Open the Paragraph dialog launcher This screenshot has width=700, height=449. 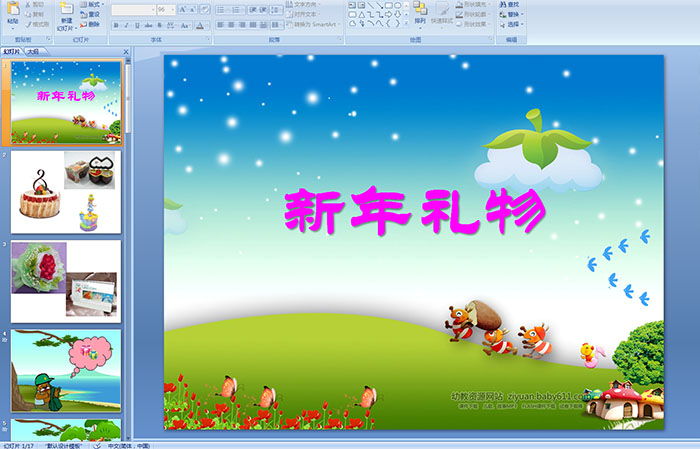click(340, 39)
